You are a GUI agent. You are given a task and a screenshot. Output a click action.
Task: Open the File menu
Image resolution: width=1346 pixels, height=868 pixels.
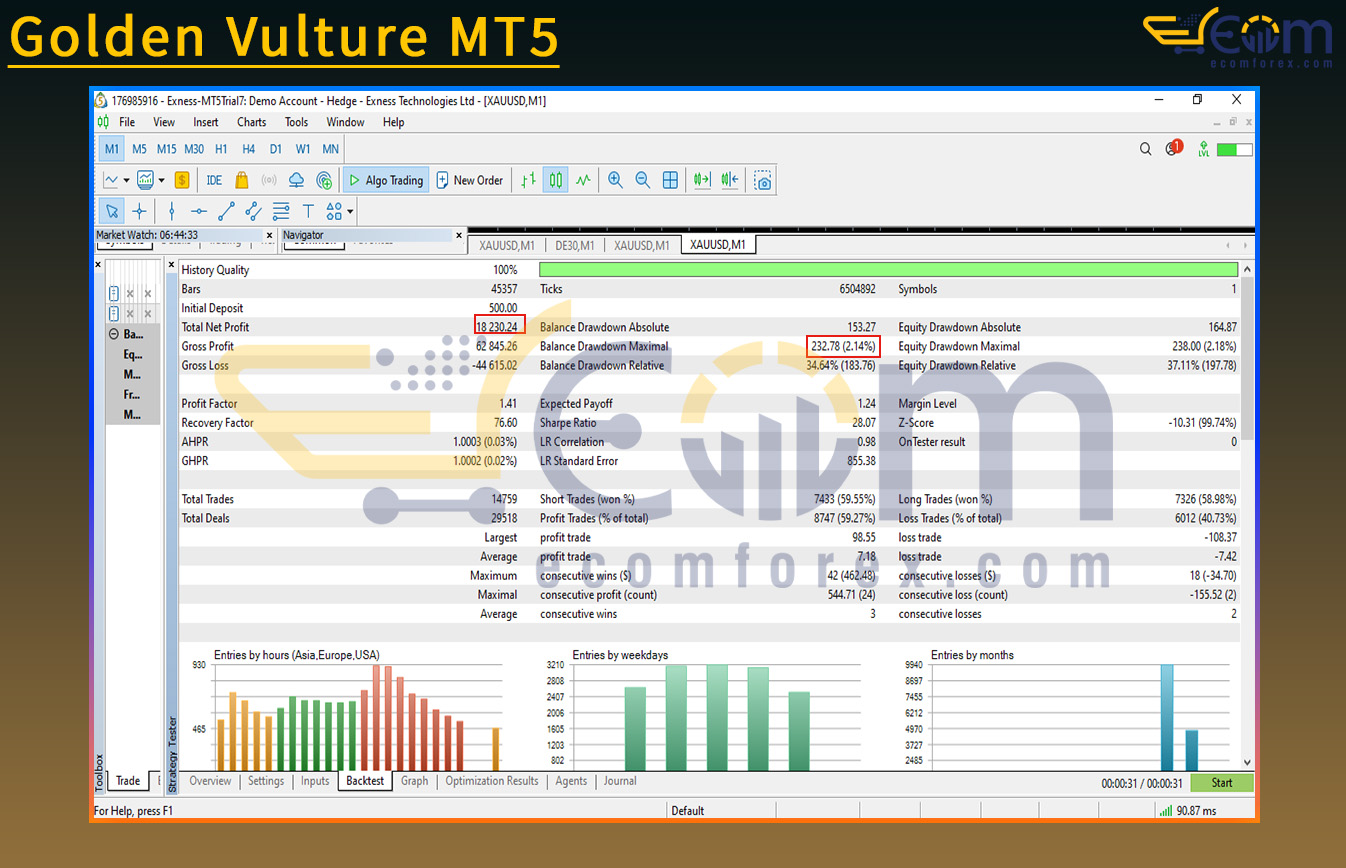[127, 122]
